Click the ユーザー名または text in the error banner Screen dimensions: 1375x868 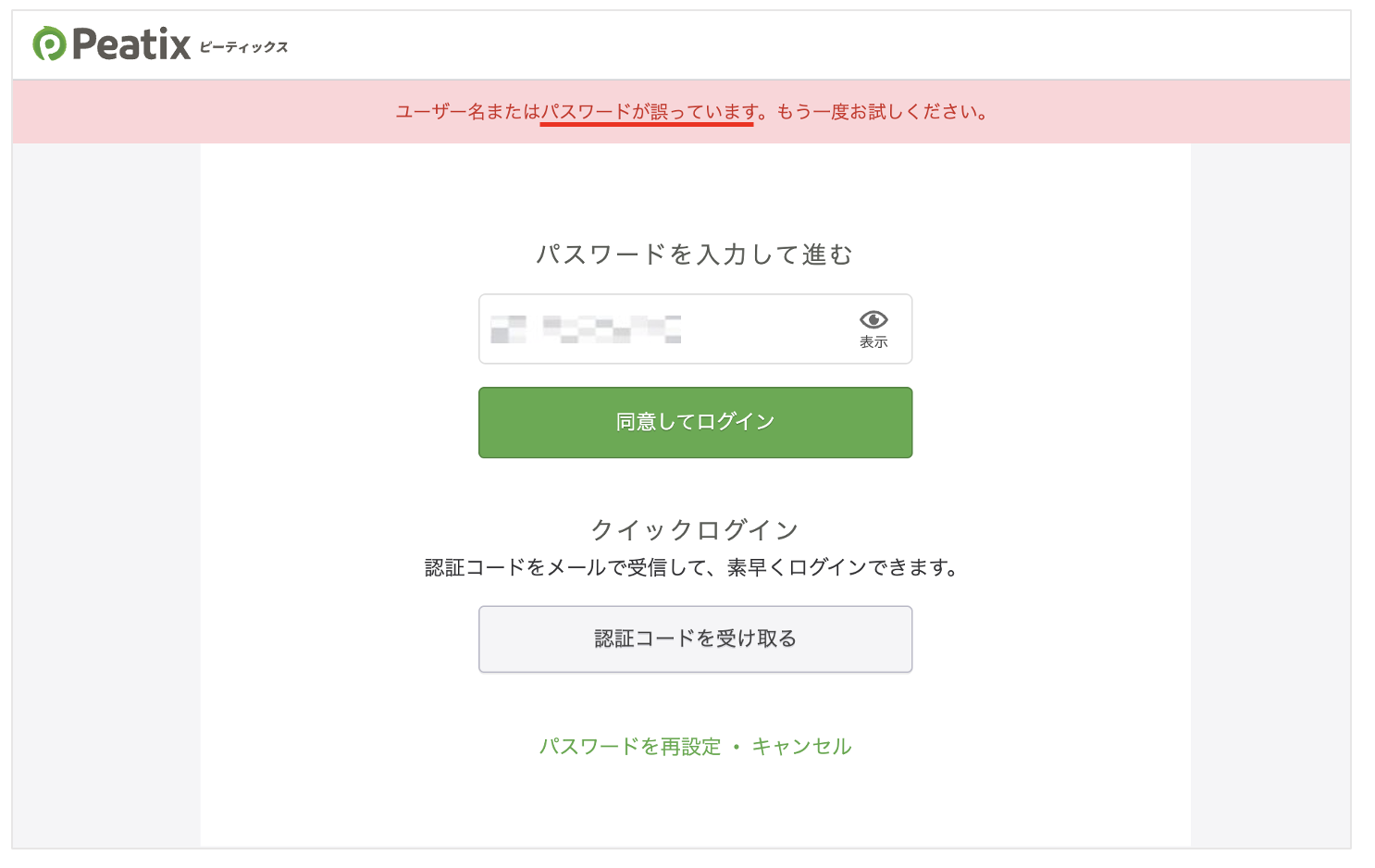pyautogui.click(x=467, y=112)
